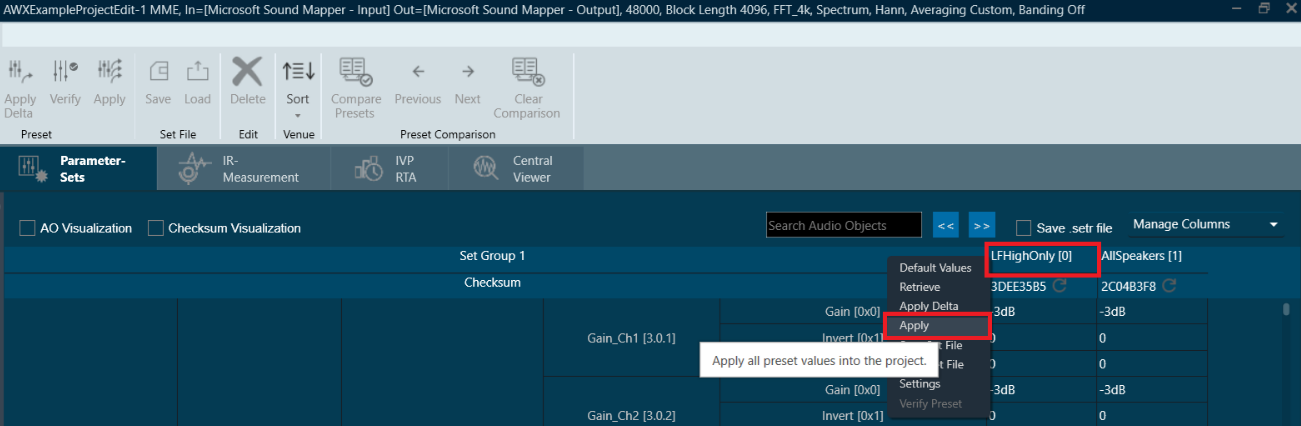Click the 3DEE35B5 checksum value

pyautogui.click(x=1018, y=287)
